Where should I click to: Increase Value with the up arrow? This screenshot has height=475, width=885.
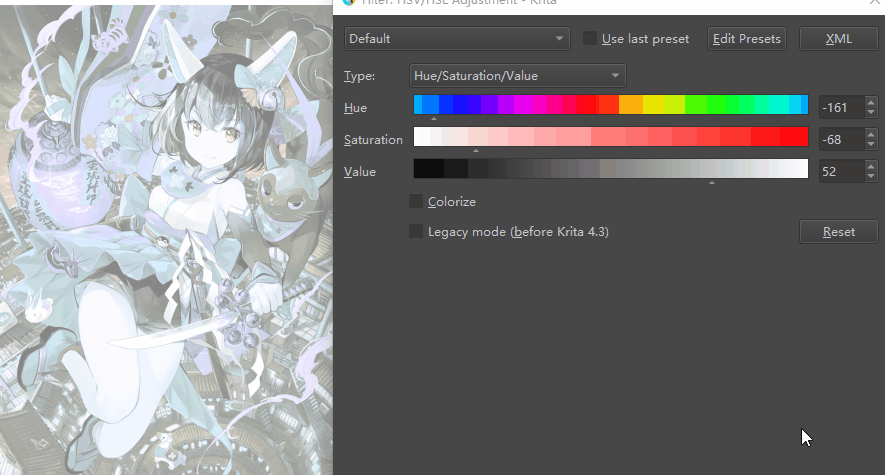[x=871, y=166]
